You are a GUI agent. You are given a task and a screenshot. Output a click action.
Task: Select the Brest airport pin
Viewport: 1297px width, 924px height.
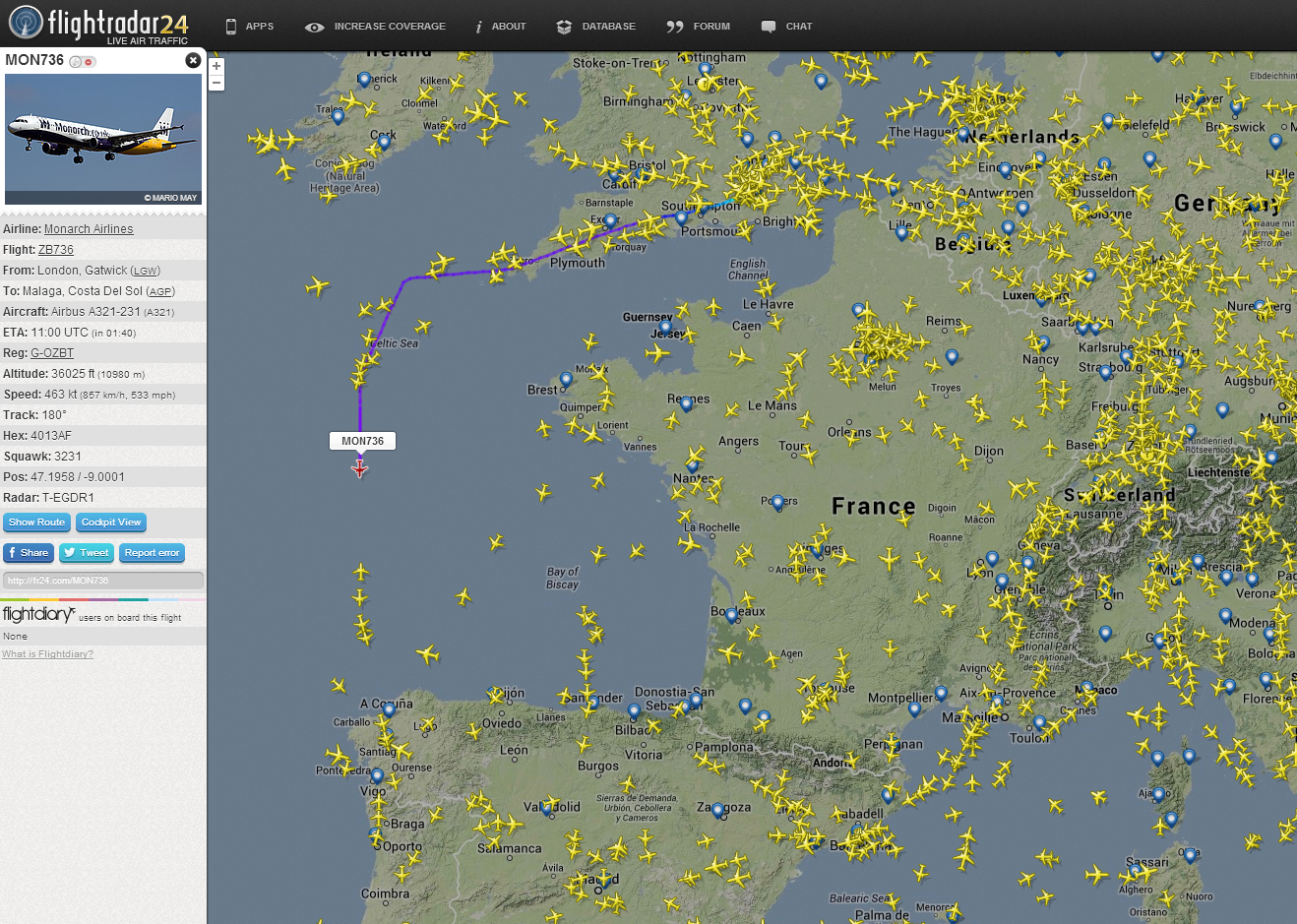566,379
